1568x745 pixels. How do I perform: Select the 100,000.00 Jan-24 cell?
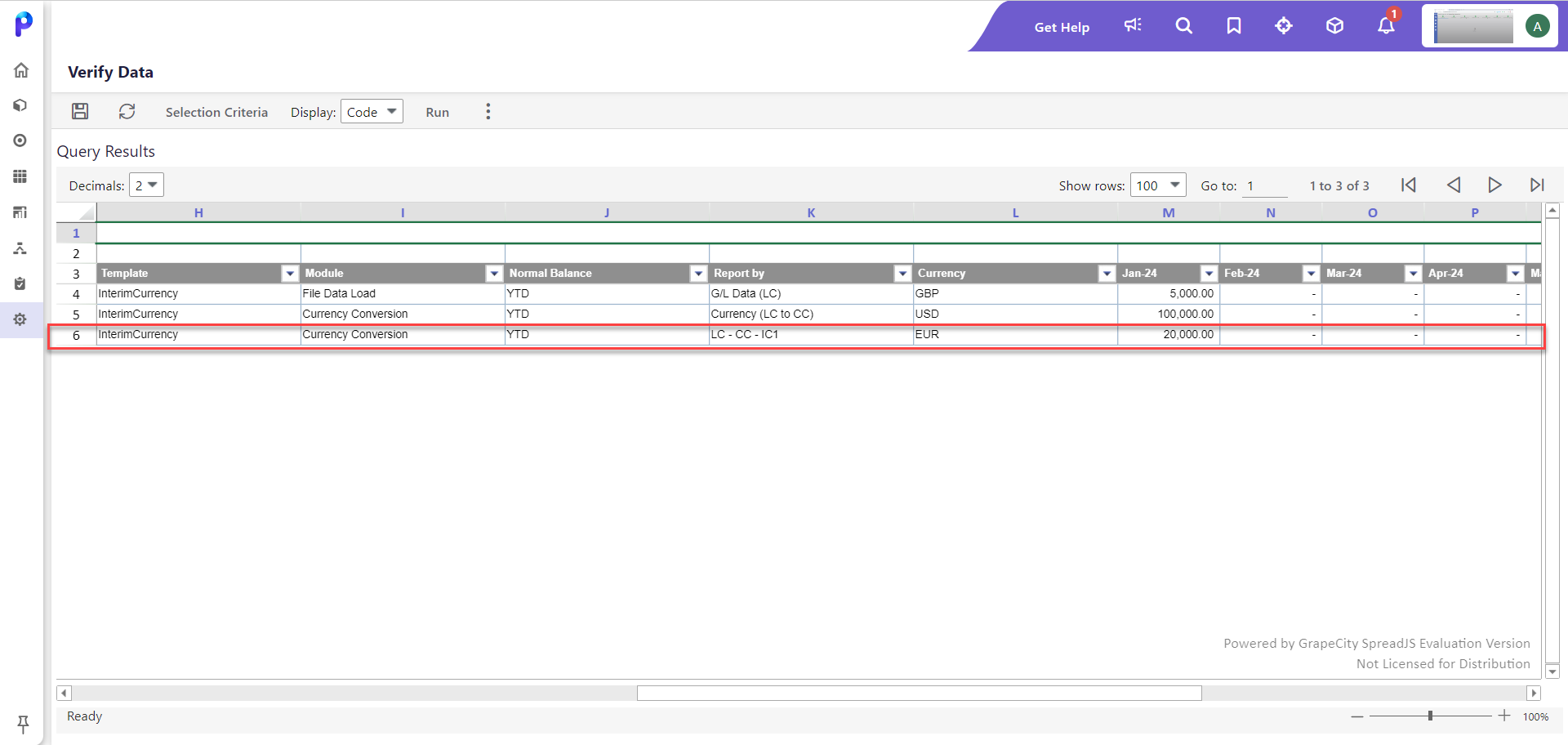(1169, 315)
